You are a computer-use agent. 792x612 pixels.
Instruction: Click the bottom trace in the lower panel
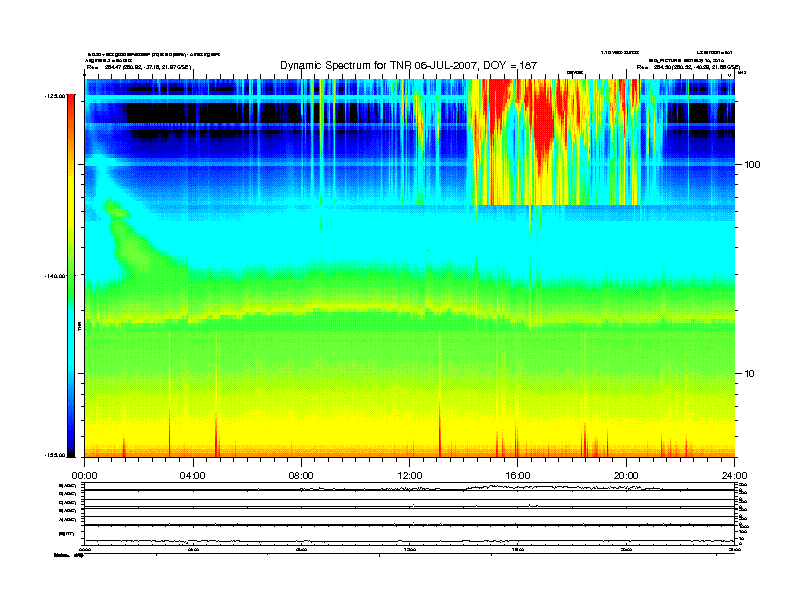pos(409,541)
